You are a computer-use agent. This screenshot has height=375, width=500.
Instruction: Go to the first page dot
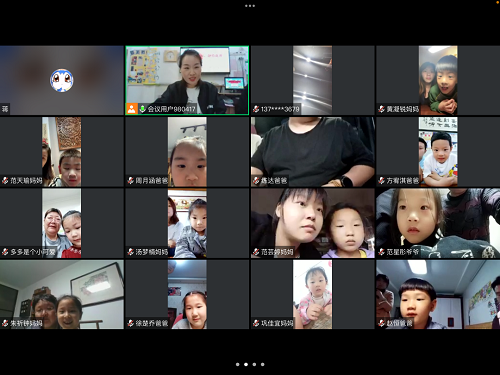point(237,364)
